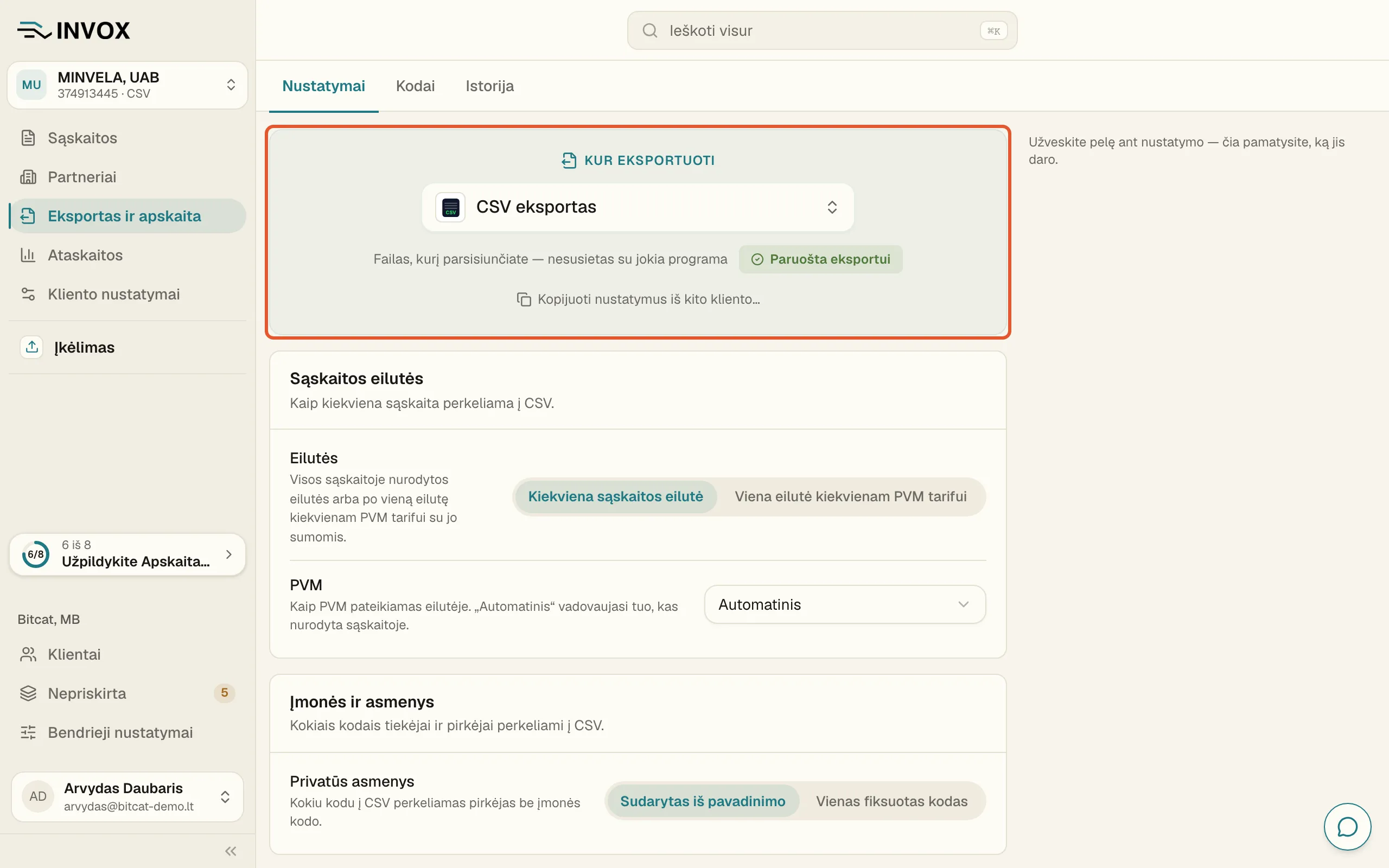Viewport: 1389px width, 868px height.
Task: Expand the Užpildykite Apskaita progress card
Action: [x=128, y=554]
